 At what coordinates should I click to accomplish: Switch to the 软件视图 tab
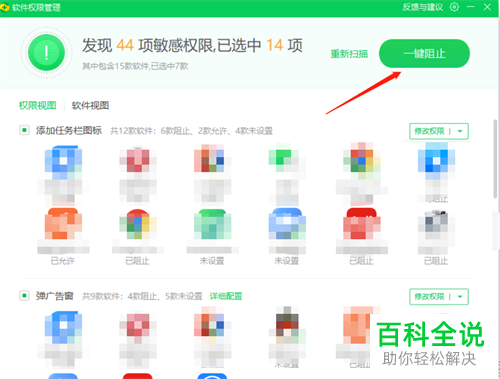pyautogui.click(x=90, y=105)
